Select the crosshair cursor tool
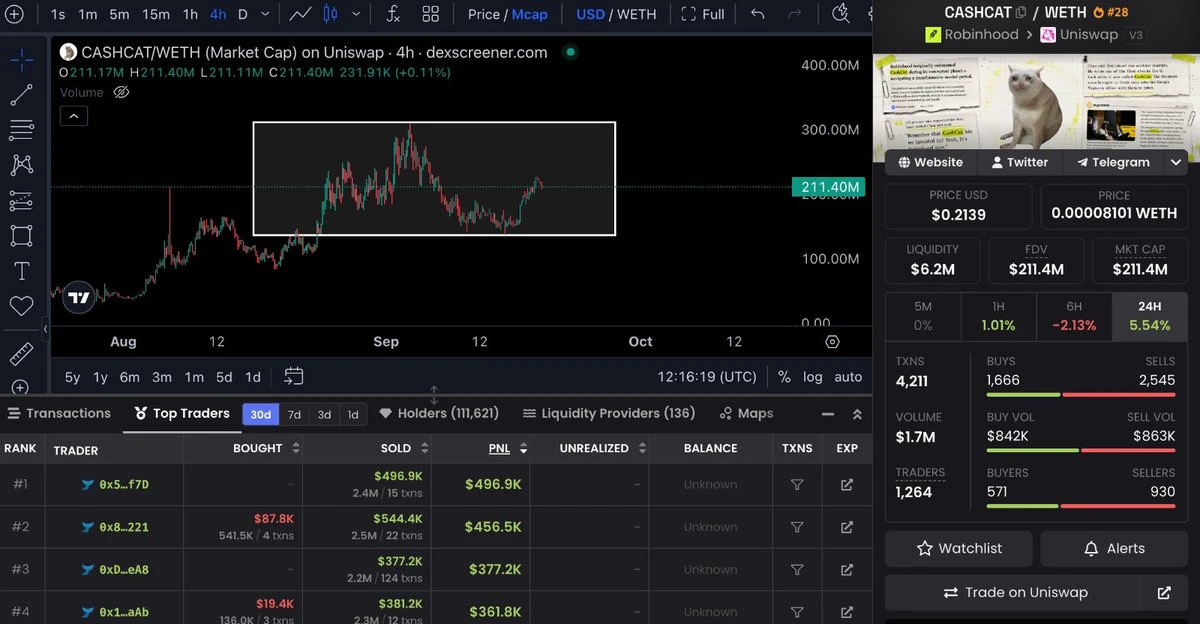Image resolution: width=1200 pixels, height=624 pixels. pos(21,59)
